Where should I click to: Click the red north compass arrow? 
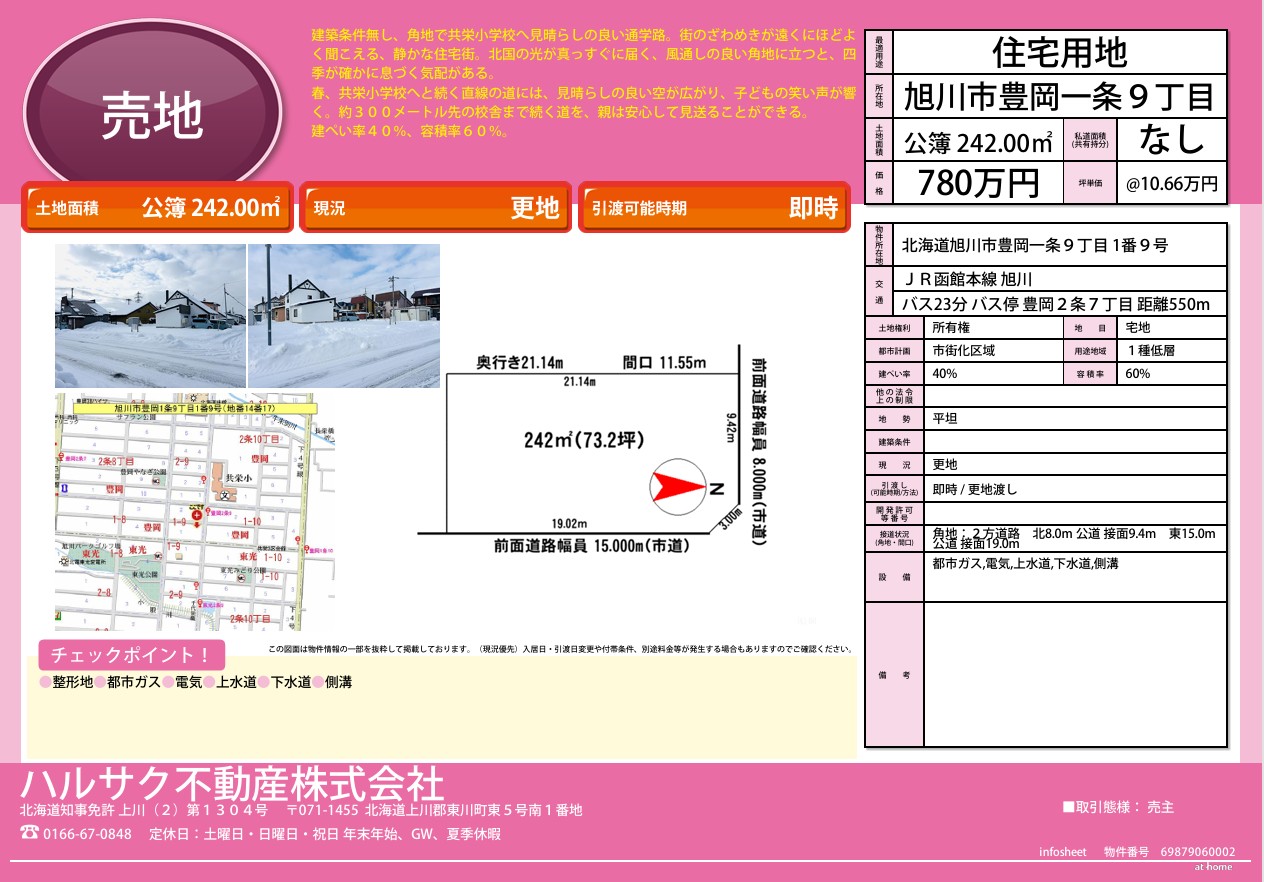(678, 487)
